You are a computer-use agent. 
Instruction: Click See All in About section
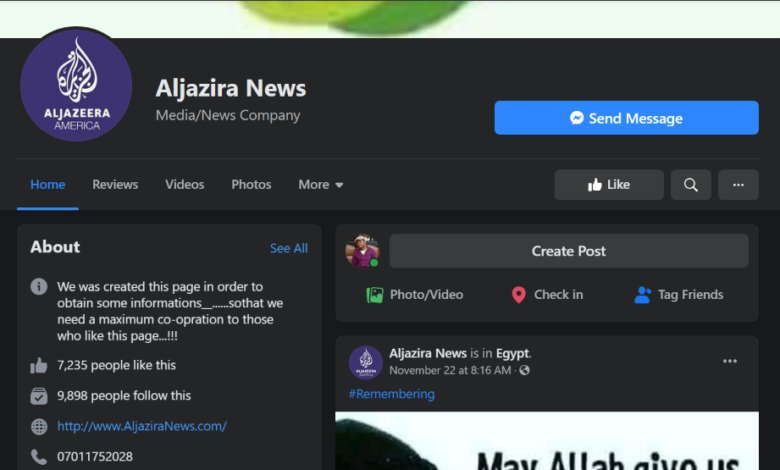coord(289,248)
